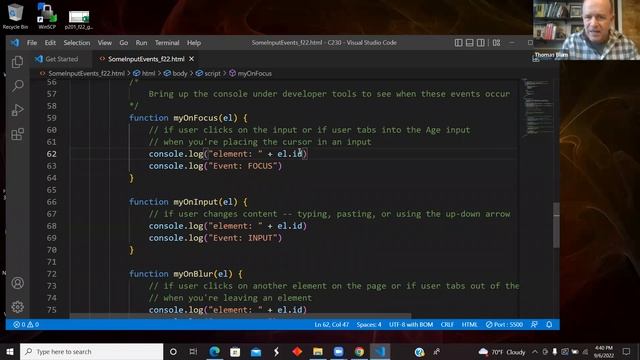Open the Accounts menu in the activity bar

[17, 283]
